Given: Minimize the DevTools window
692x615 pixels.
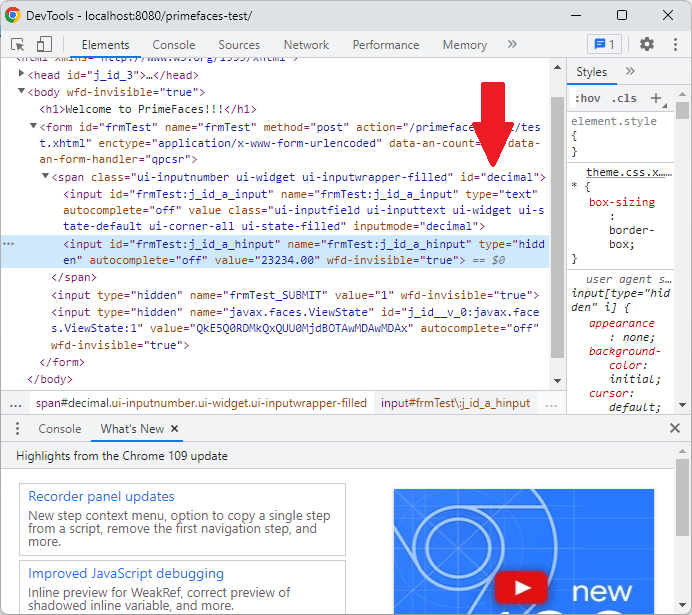Looking at the screenshot, I should click(575, 15).
